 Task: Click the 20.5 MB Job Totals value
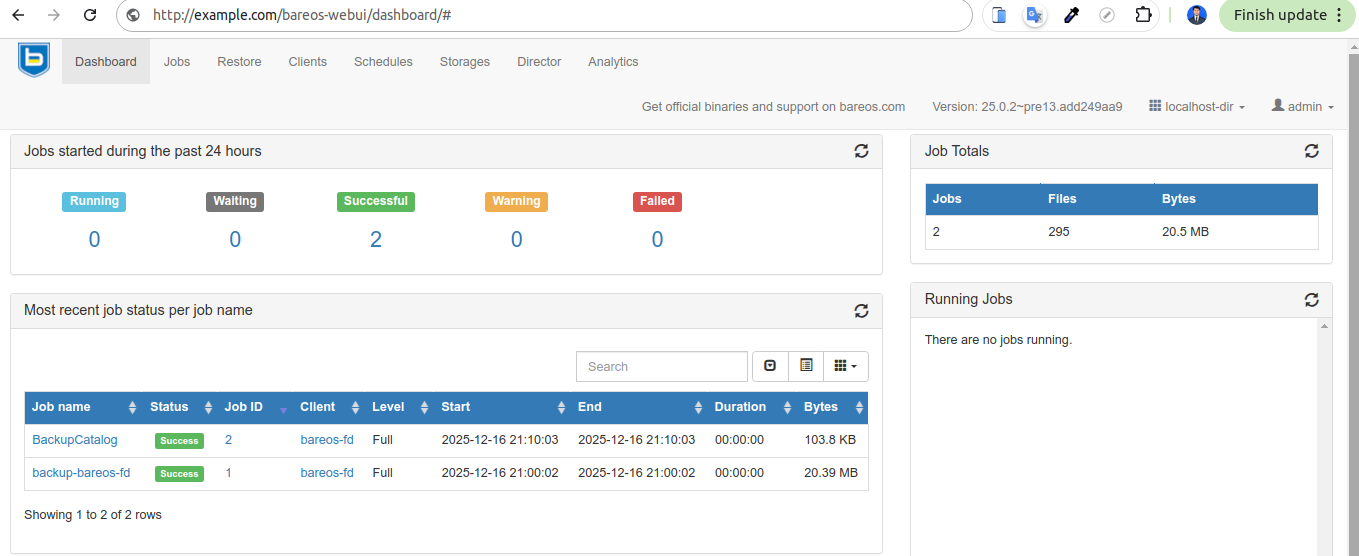[1186, 232]
